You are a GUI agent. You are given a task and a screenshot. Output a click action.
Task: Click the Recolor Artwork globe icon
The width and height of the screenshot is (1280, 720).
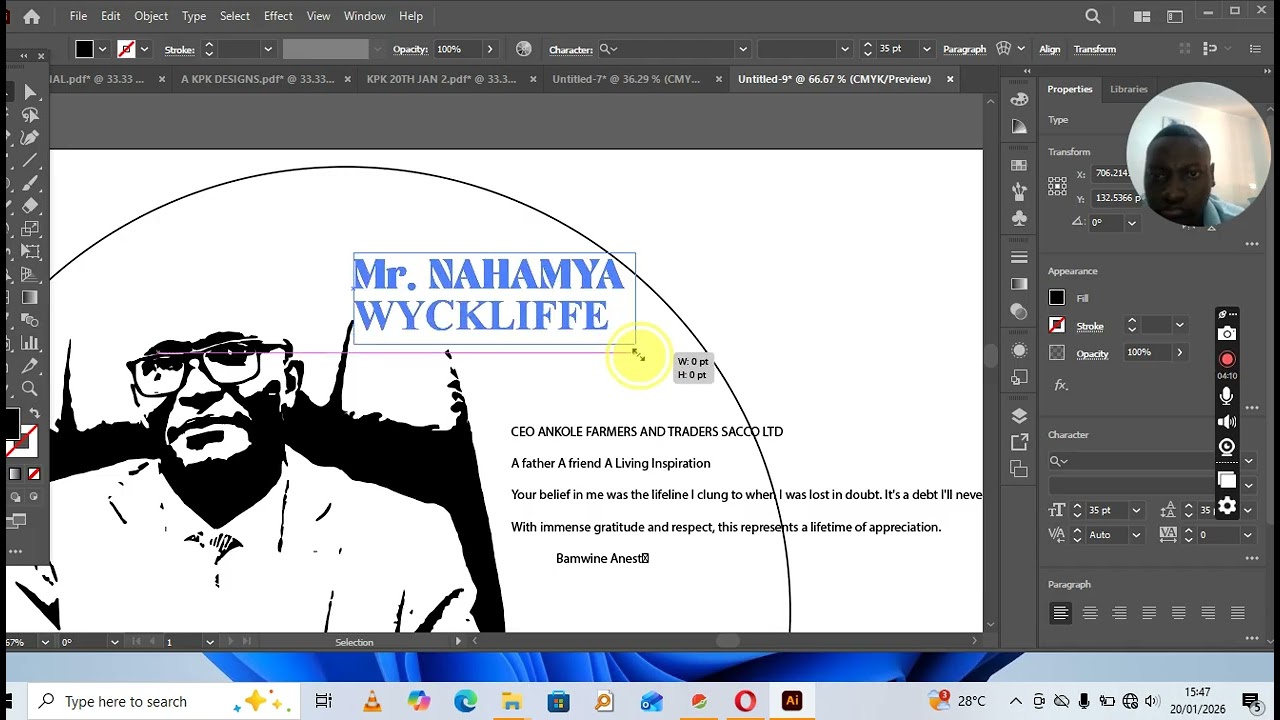coord(523,49)
